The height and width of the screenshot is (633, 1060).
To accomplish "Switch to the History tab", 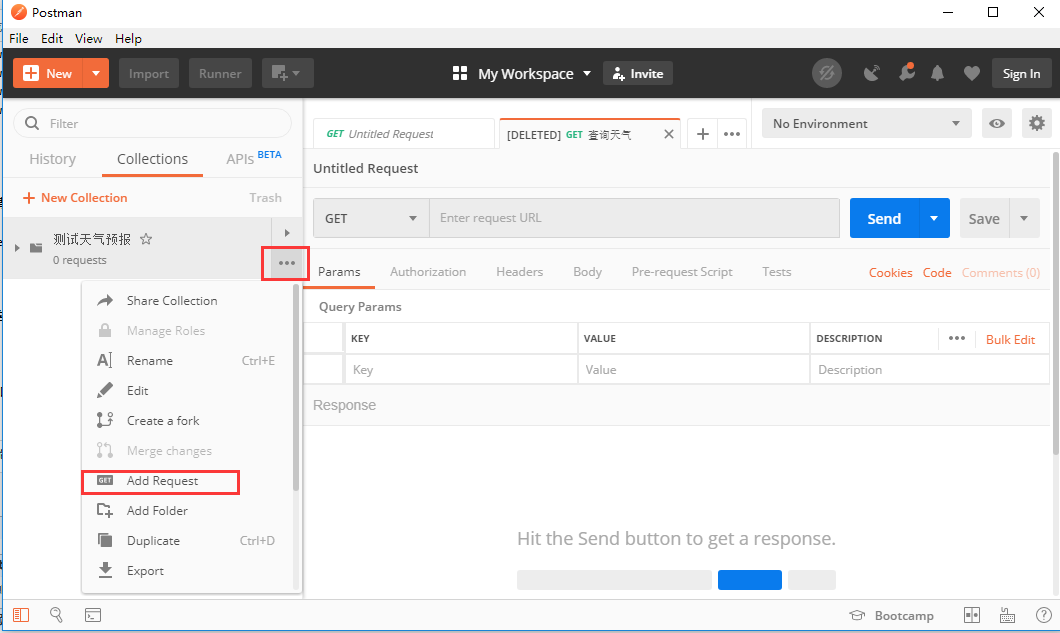I will point(53,159).
